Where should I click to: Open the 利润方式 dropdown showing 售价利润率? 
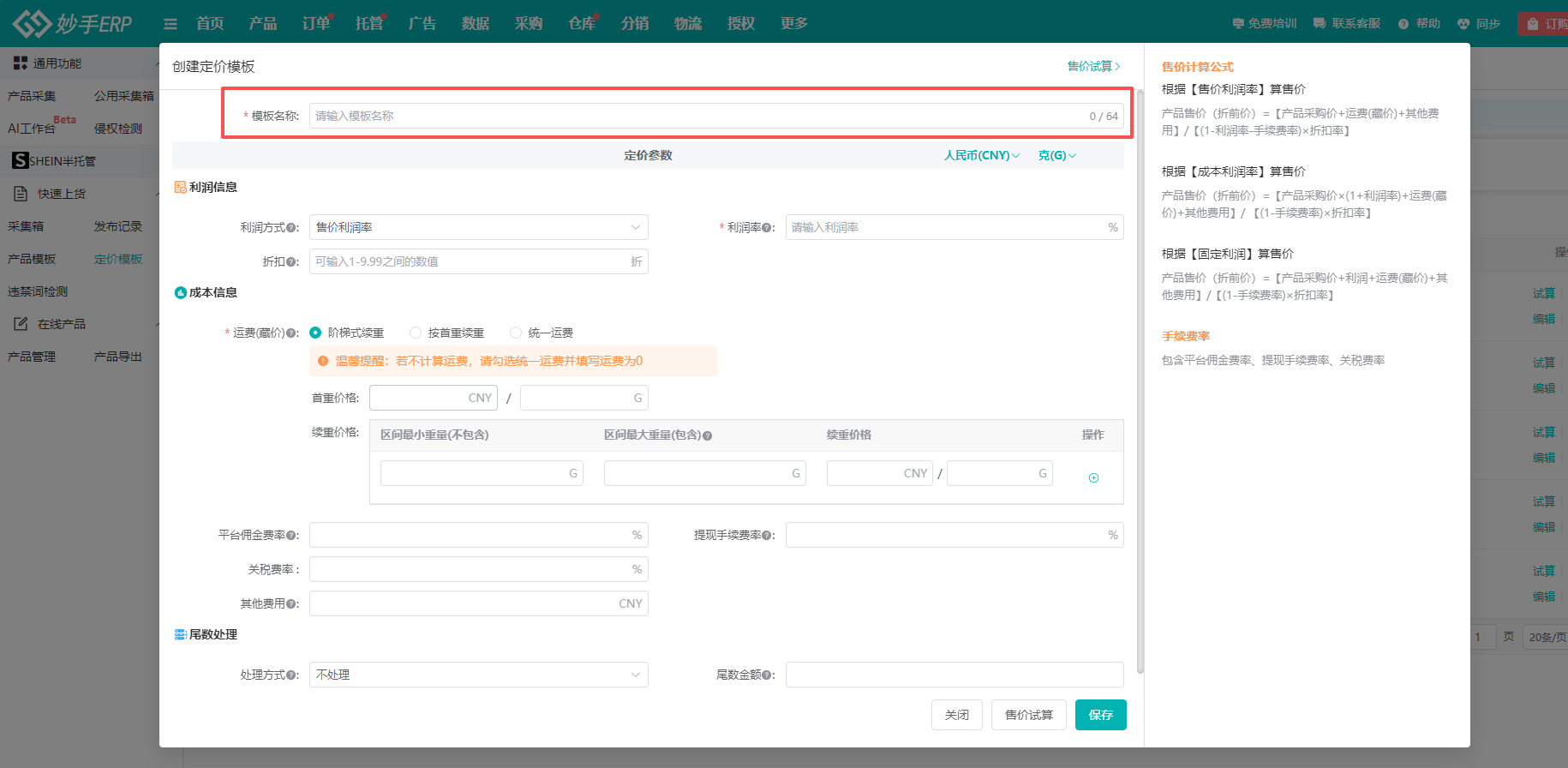pos(478,227)
